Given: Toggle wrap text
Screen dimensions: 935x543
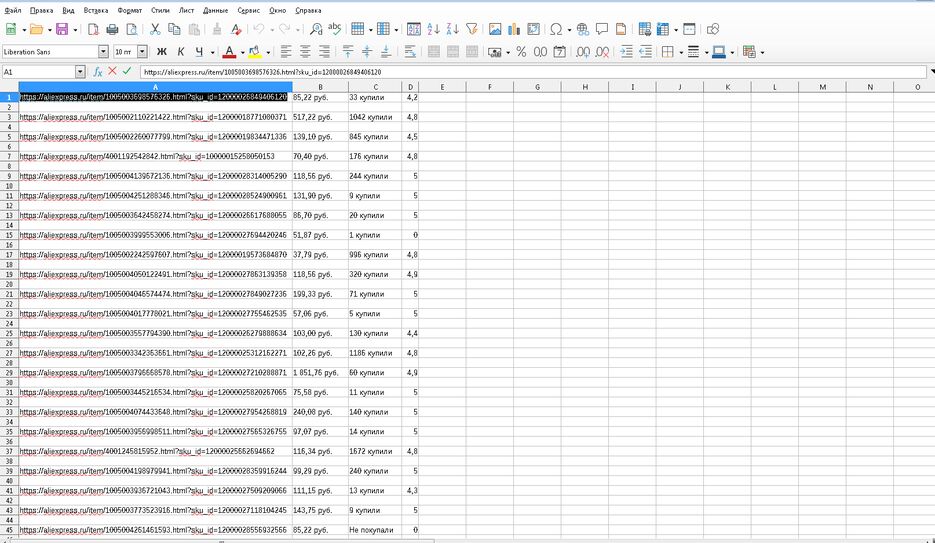Looking at the screenshot, I should [410, 52].
